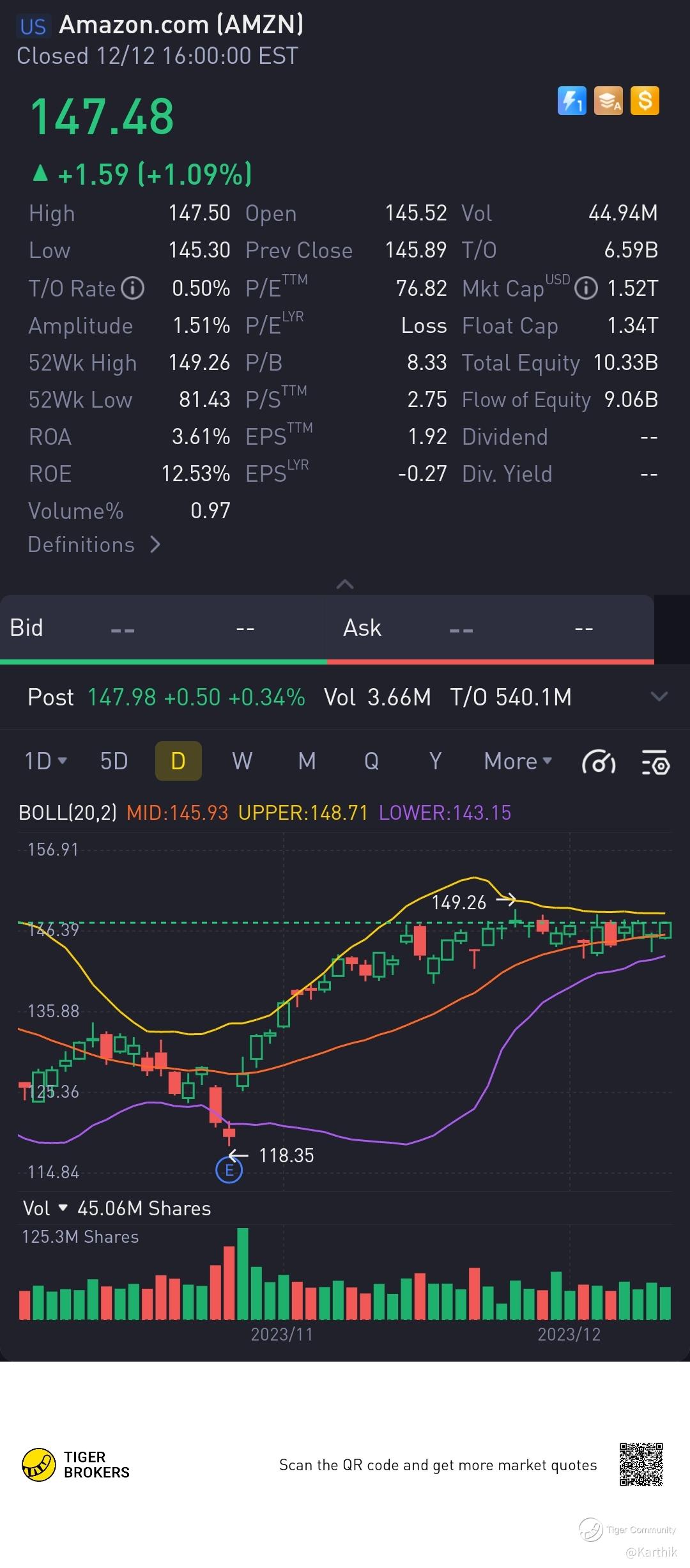
Task: Tap the Closed 12/12 16:00:00 EST status
Action: pos(157,56)
